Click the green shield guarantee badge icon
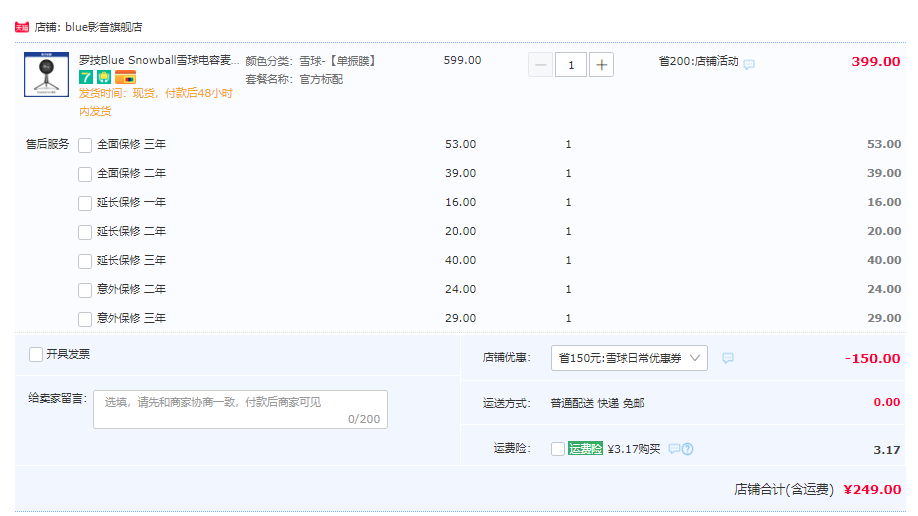Screen dimensions: 918x516 click(x=104, y=77)
